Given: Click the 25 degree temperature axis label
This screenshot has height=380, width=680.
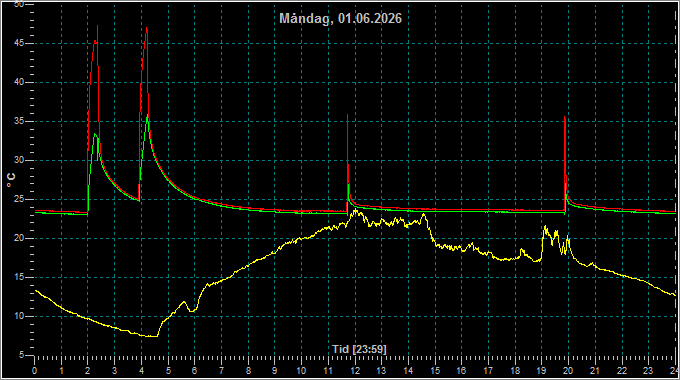Looking at the screenshot, I should pos(19,200).
